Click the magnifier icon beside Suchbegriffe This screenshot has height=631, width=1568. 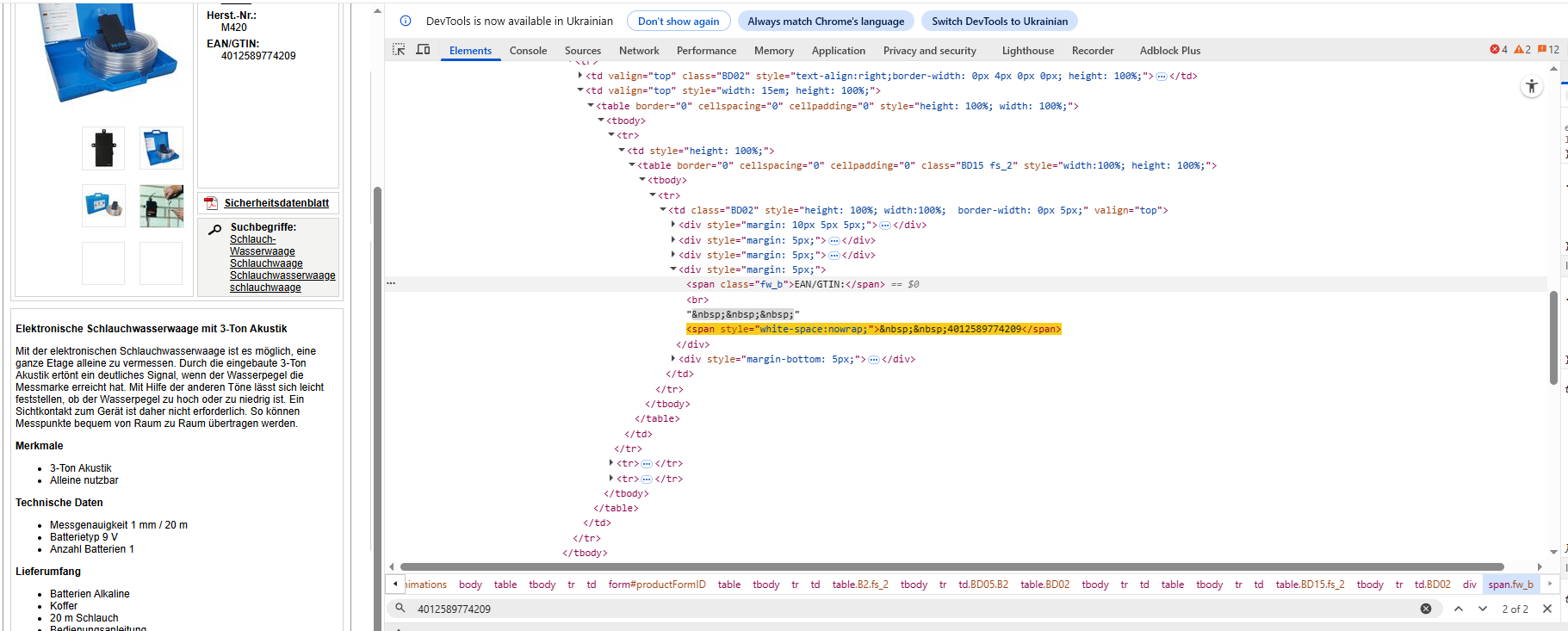click(x=215, y=229)
